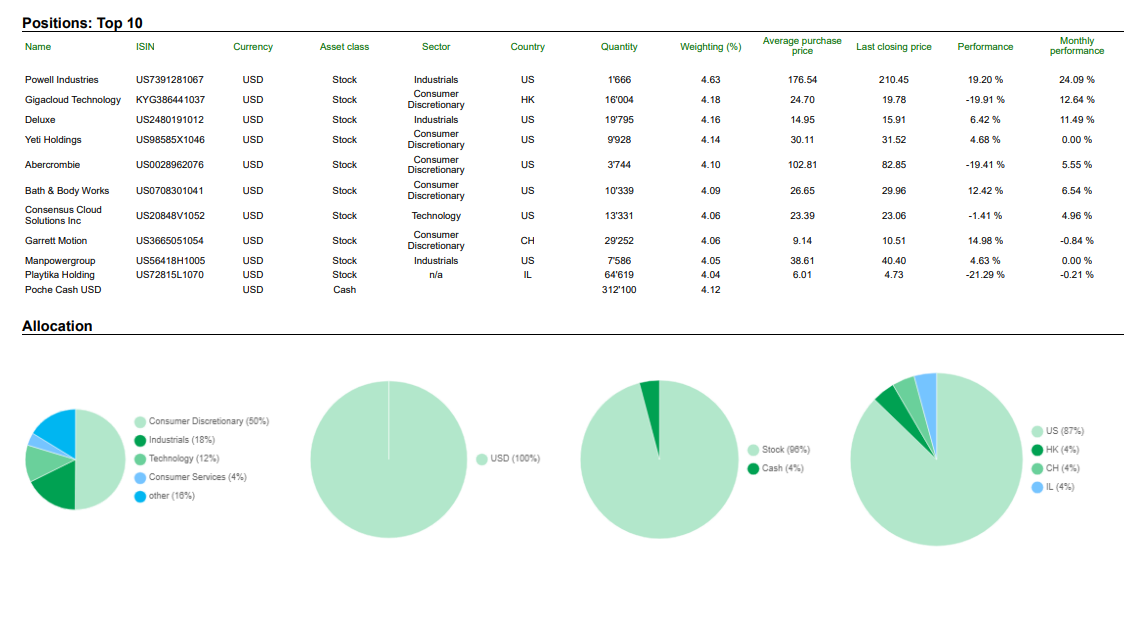Select the ISIN column header
This screenshot has height=626, width=1144.
[x=145, y=47]
